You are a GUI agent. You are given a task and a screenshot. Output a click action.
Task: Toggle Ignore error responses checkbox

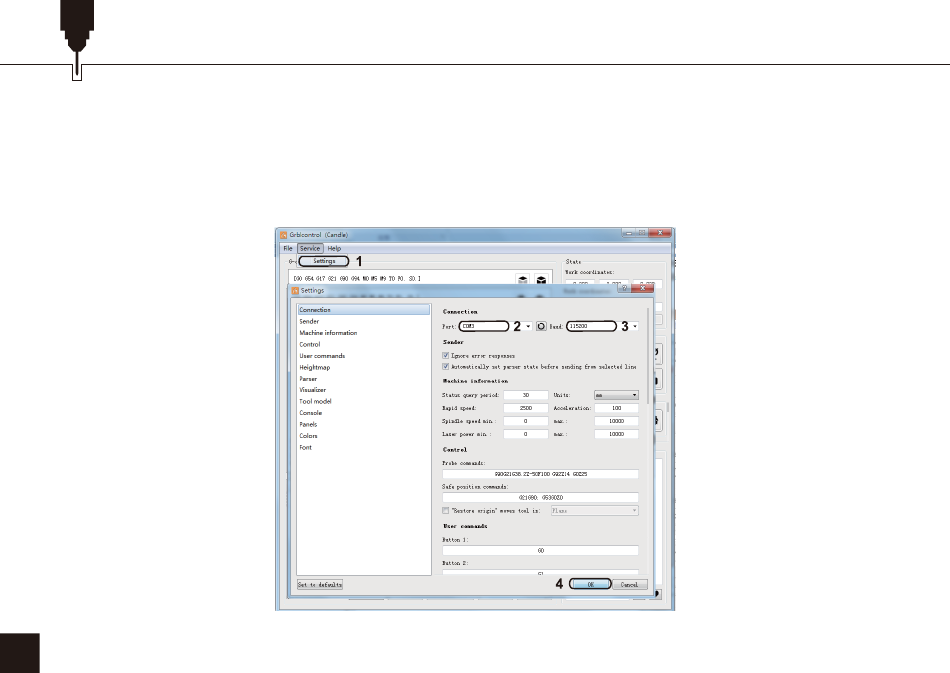[x=446, y=355]
